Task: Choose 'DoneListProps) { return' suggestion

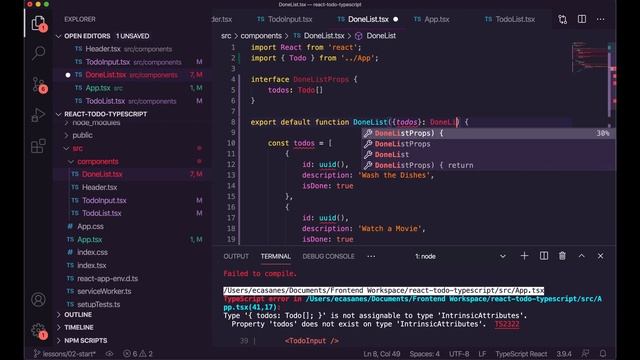Action: (x=488, y=165)
